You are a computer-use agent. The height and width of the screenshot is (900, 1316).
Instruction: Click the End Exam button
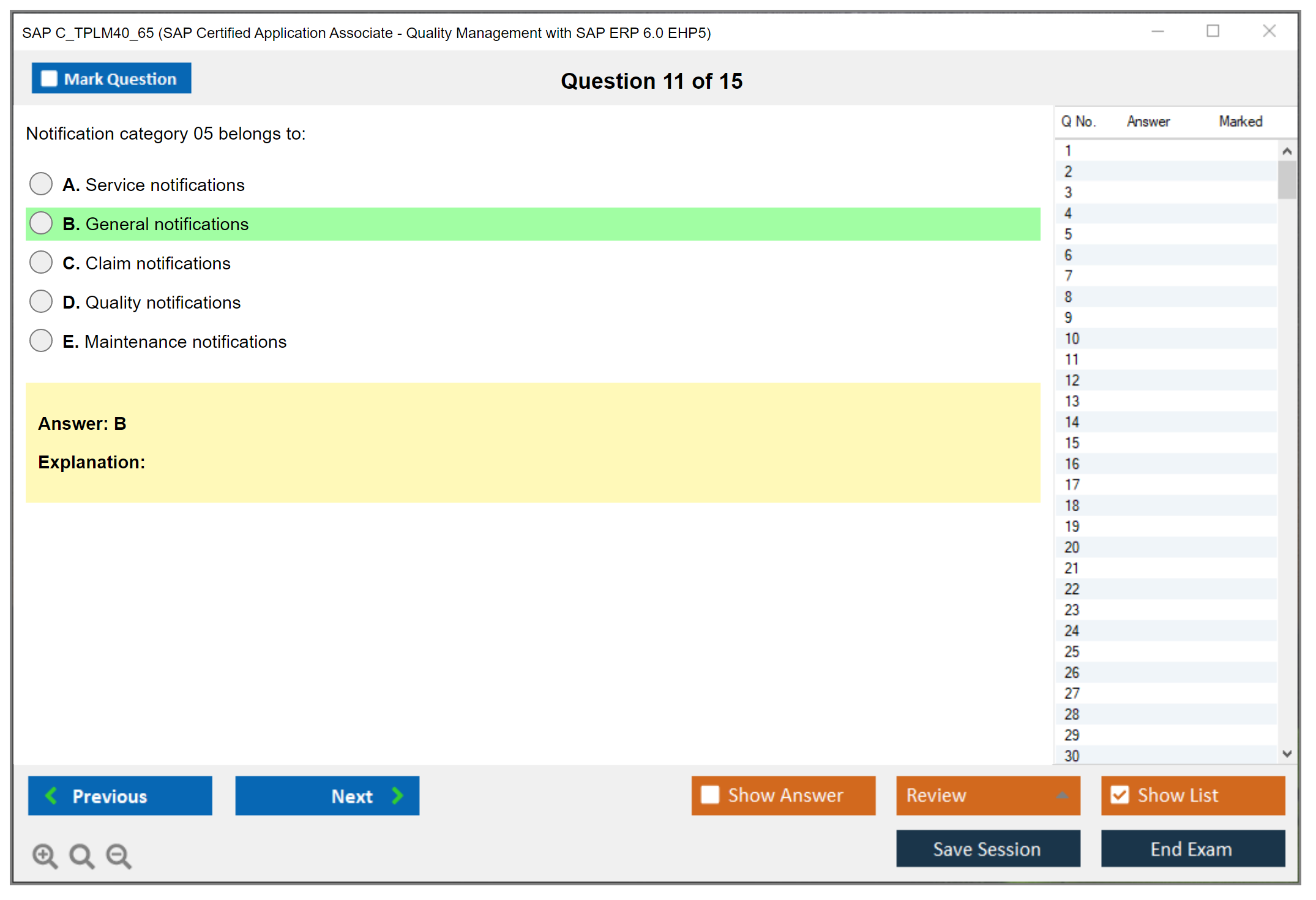click(x=1192, y=849)
